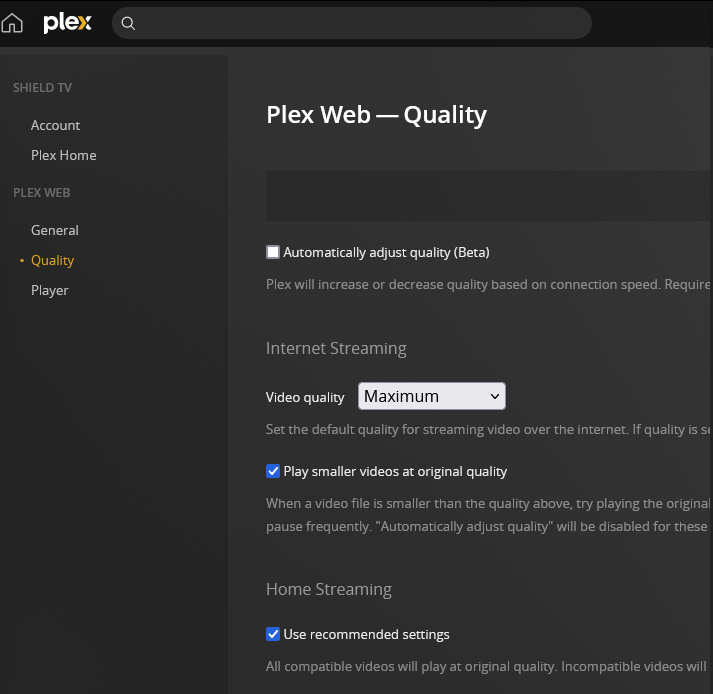Click the Home Streaming section heading

click(328, 589)
